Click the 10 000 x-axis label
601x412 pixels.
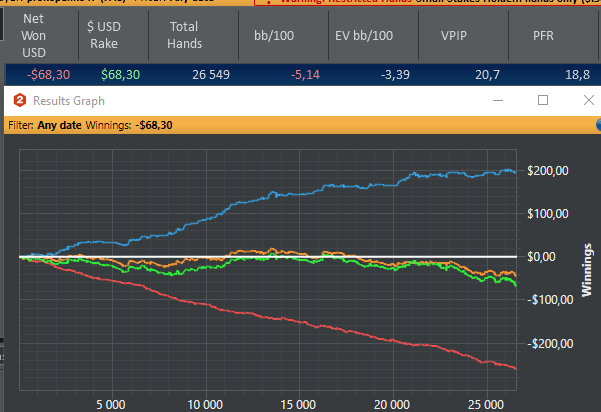point(205,405)
